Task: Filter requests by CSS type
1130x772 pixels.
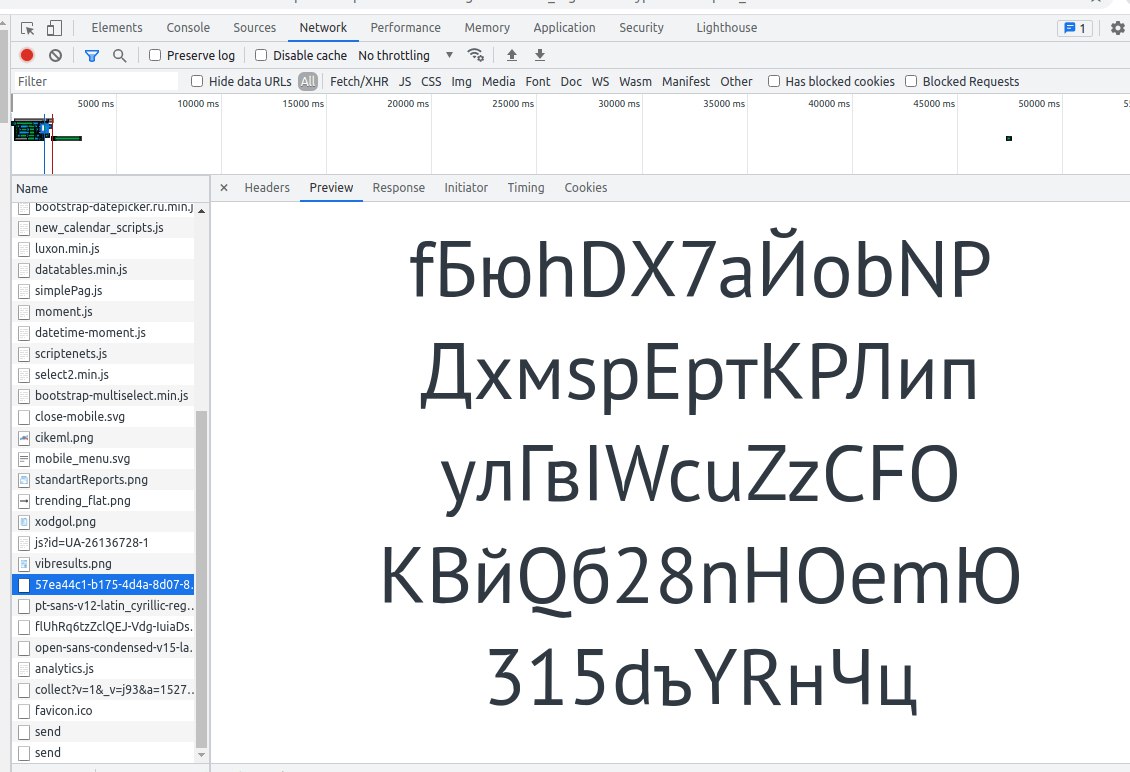Action: (431, 81)
